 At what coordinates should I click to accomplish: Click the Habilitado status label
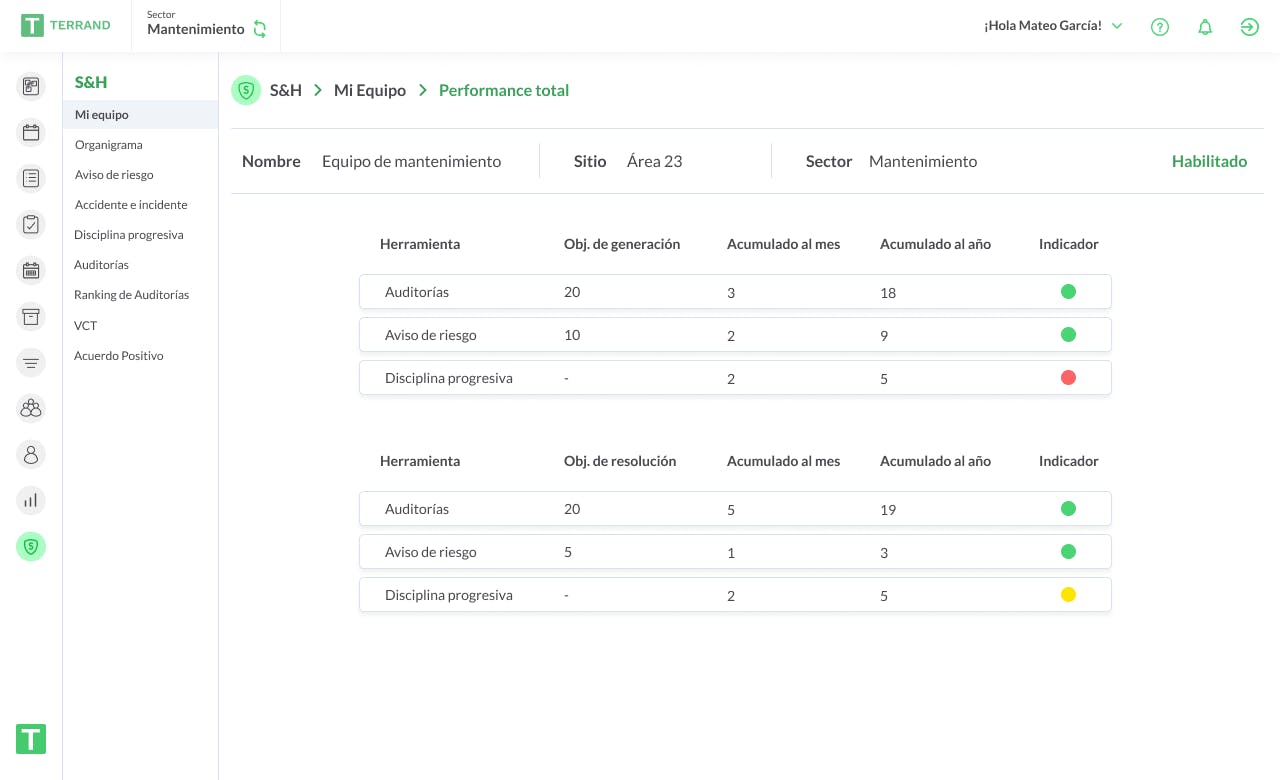point(1210,161)
